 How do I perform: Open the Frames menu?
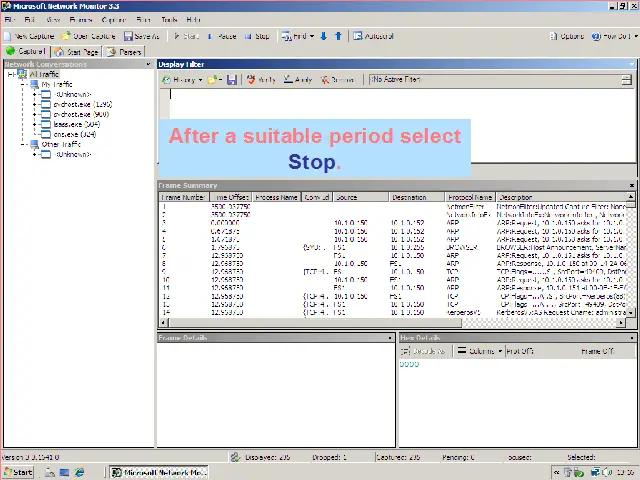(81, 20)
